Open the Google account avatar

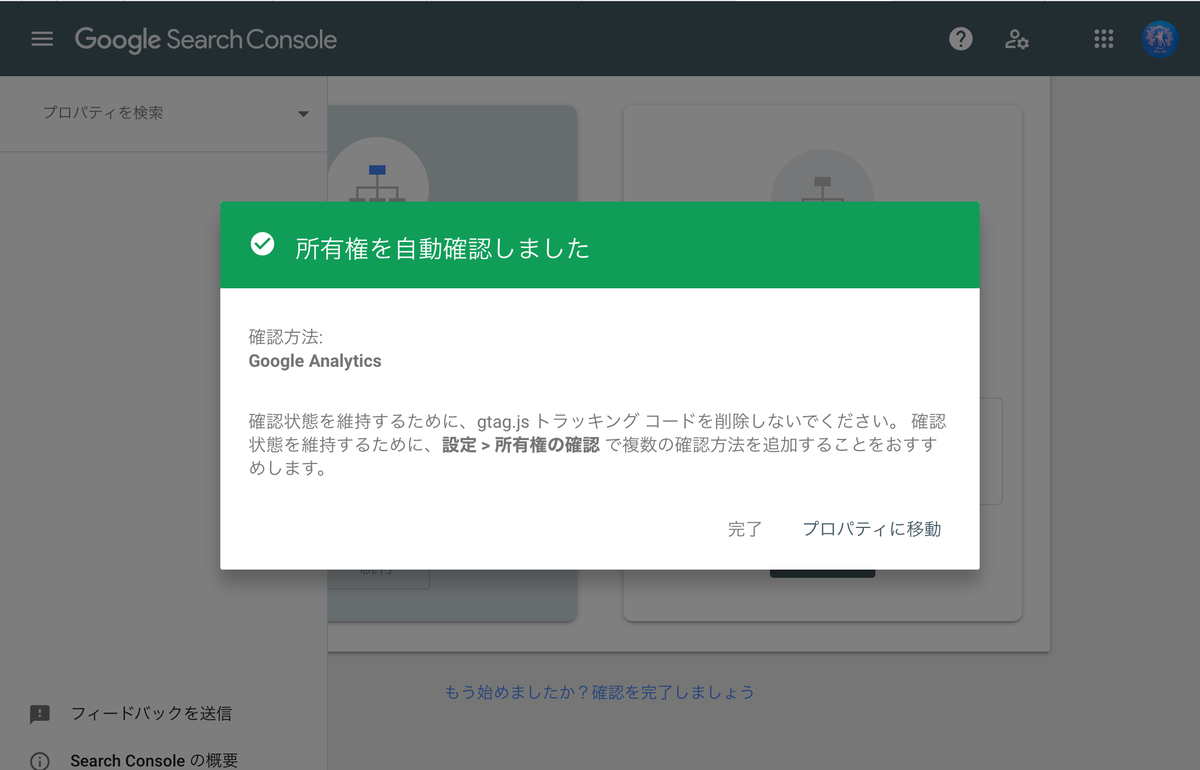tap(1160, 39)
